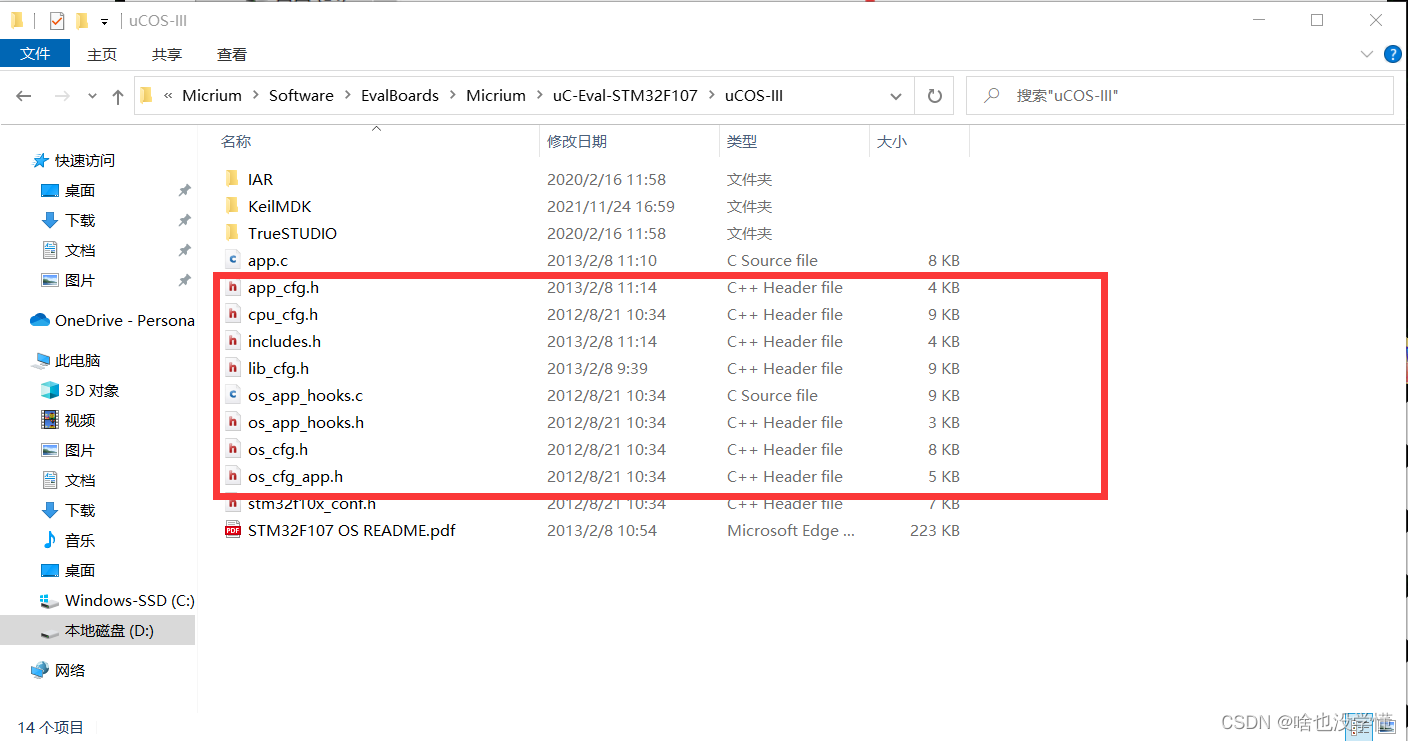Click inside the 搜索"uCOS-III" search box

click(1180, 96)
